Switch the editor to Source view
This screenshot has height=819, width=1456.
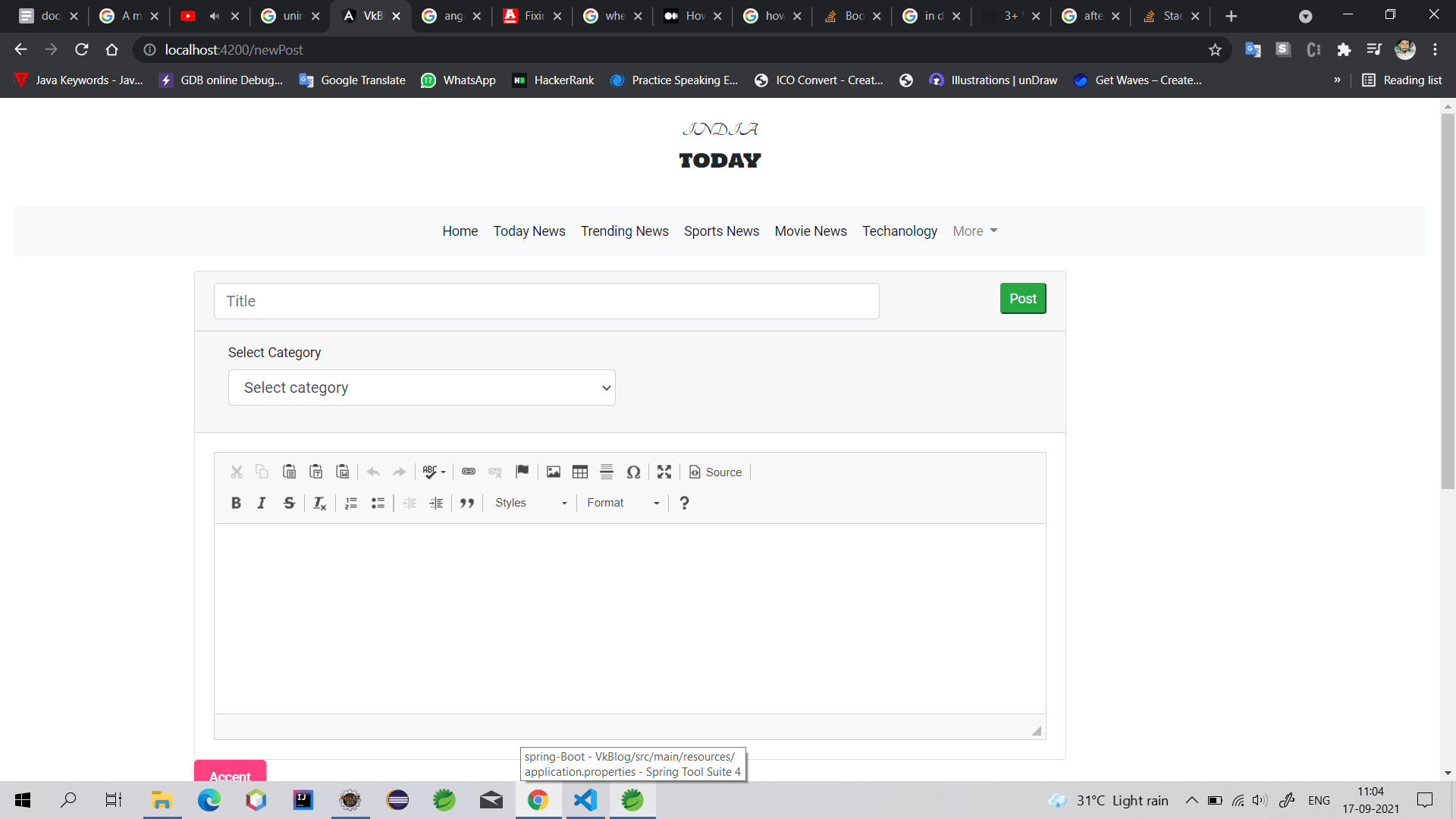[714, 472]
